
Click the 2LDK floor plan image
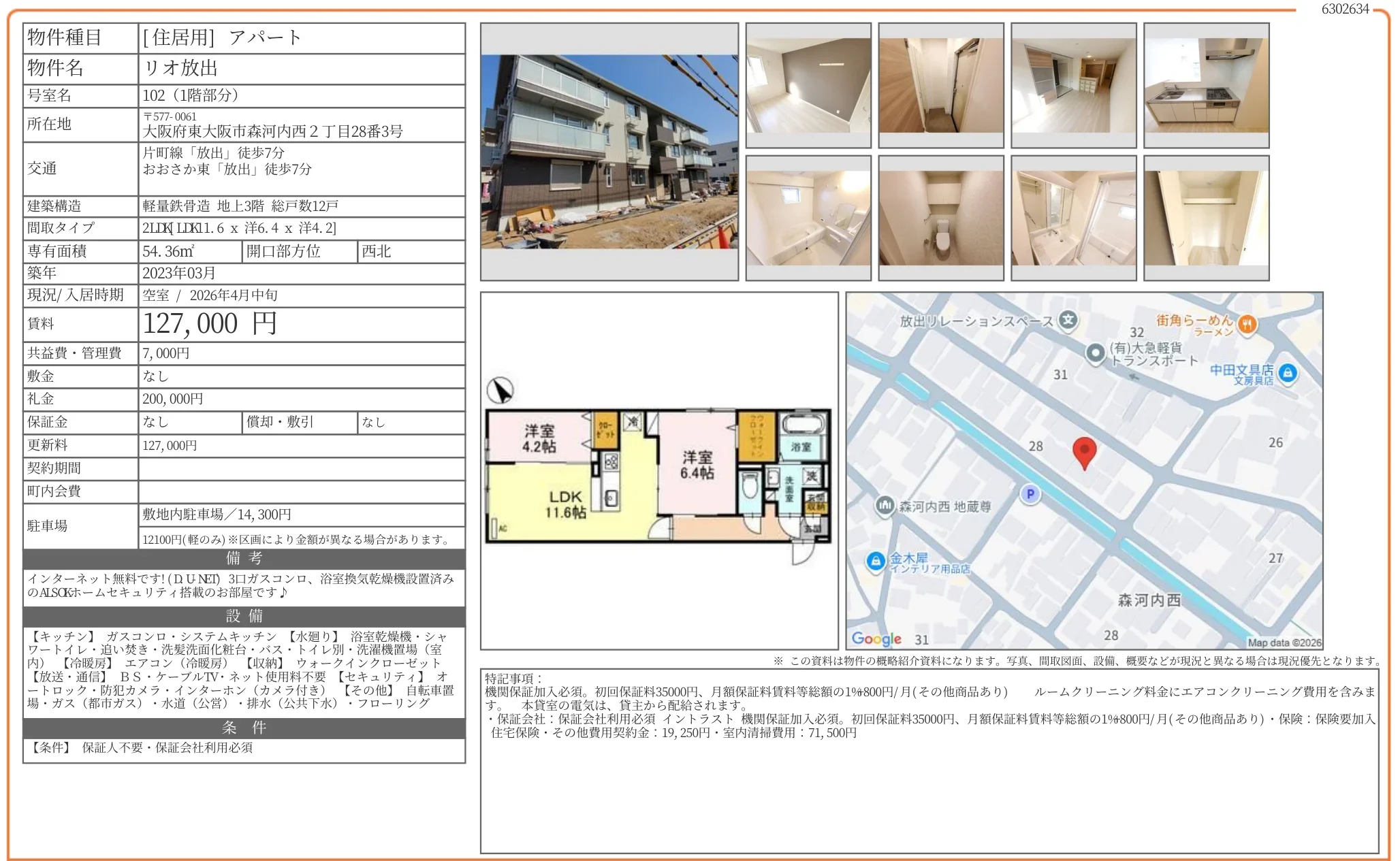pos(658,476)
